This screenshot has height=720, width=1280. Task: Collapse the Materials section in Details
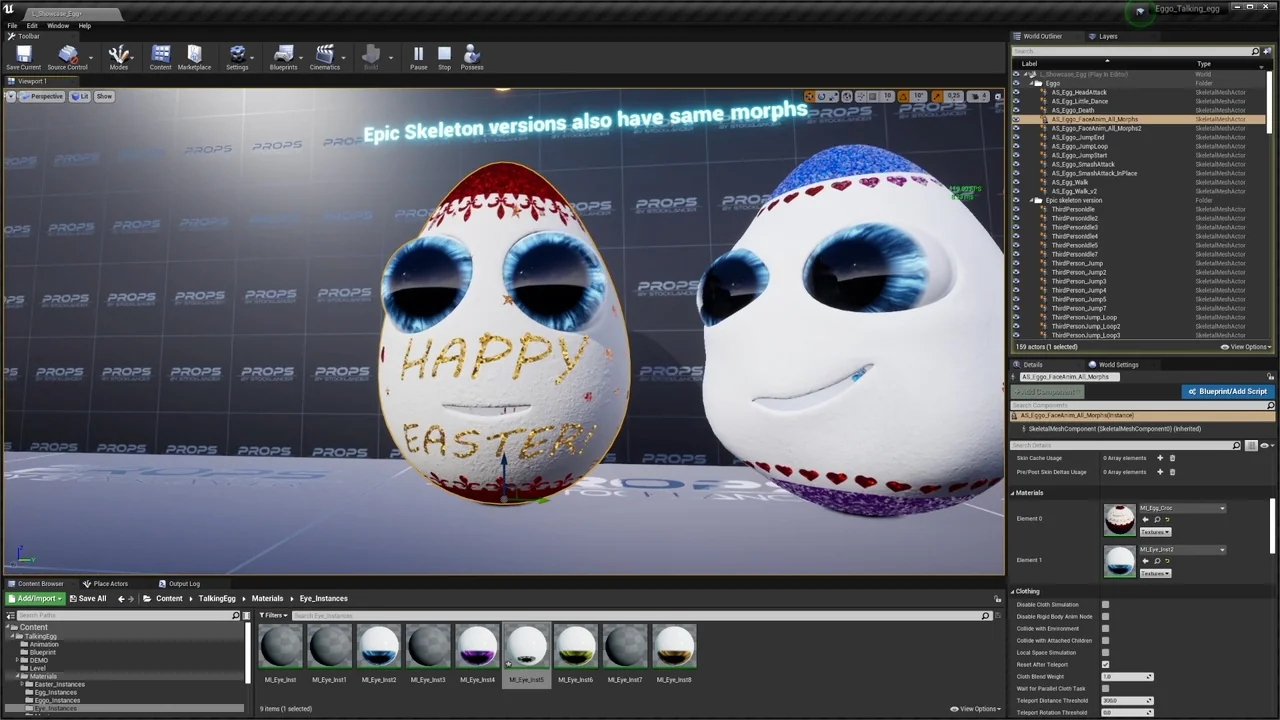pos(1029,493)
